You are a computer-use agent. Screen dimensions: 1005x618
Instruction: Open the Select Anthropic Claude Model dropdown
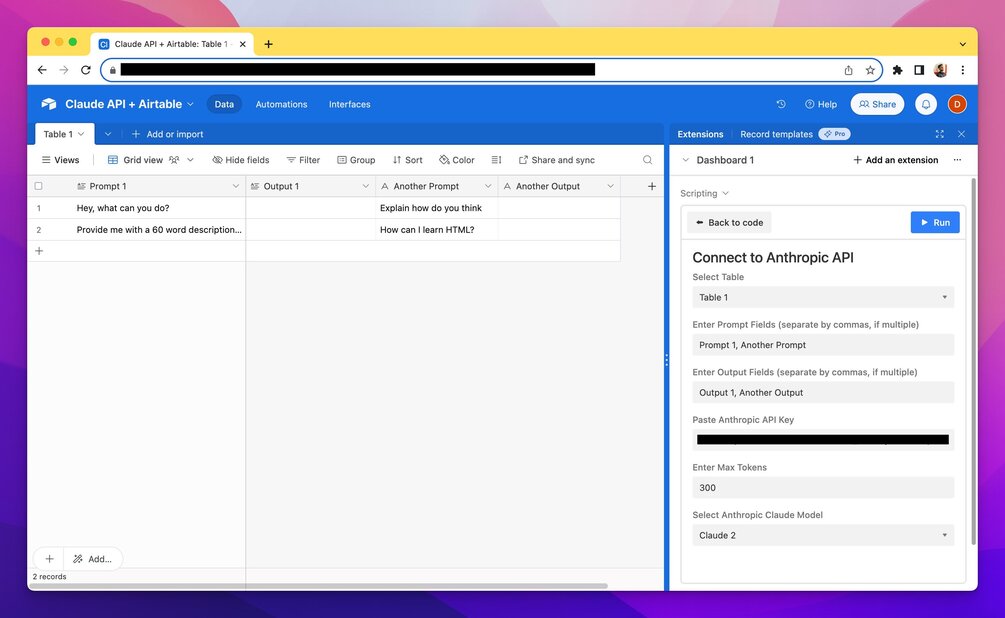pyautogui.click(x=822, y=535)
